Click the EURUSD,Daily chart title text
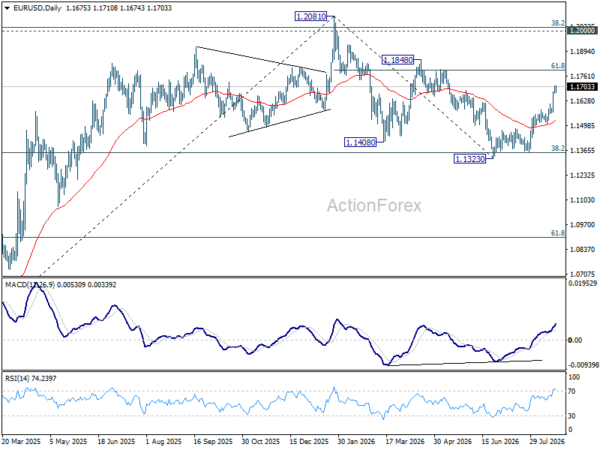600x450 pixels. [x=37, y=8]
